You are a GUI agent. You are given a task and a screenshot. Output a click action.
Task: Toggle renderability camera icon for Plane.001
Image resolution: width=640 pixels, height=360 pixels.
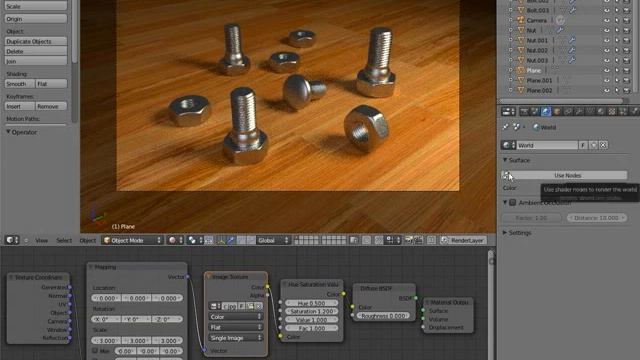(627, 80)
